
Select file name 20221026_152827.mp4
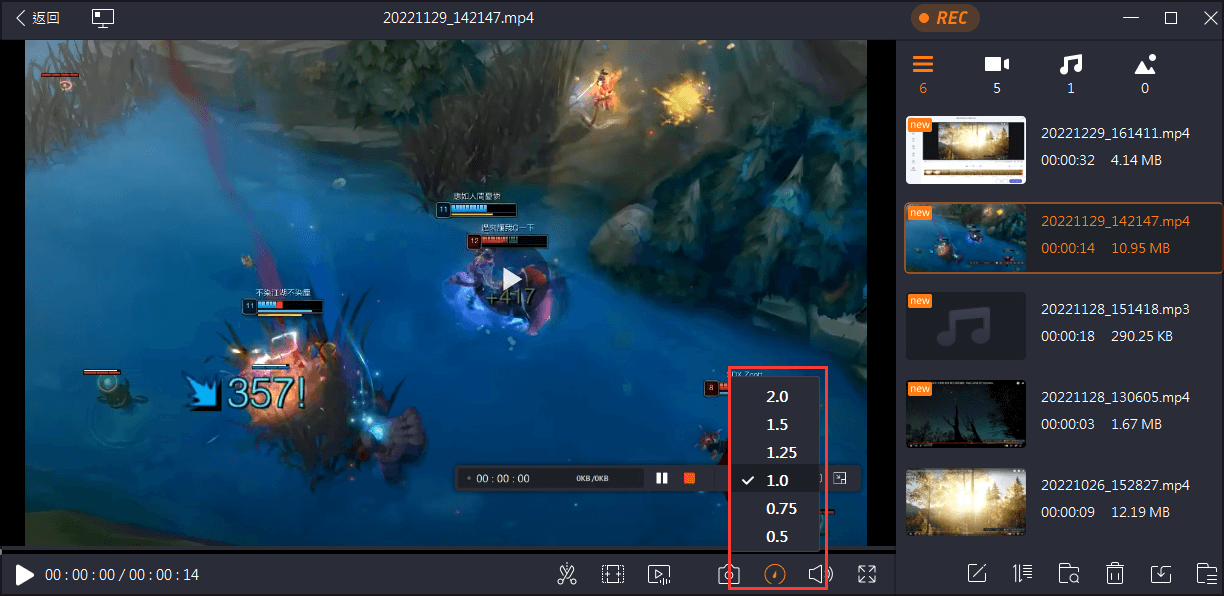pos(1115,485)
